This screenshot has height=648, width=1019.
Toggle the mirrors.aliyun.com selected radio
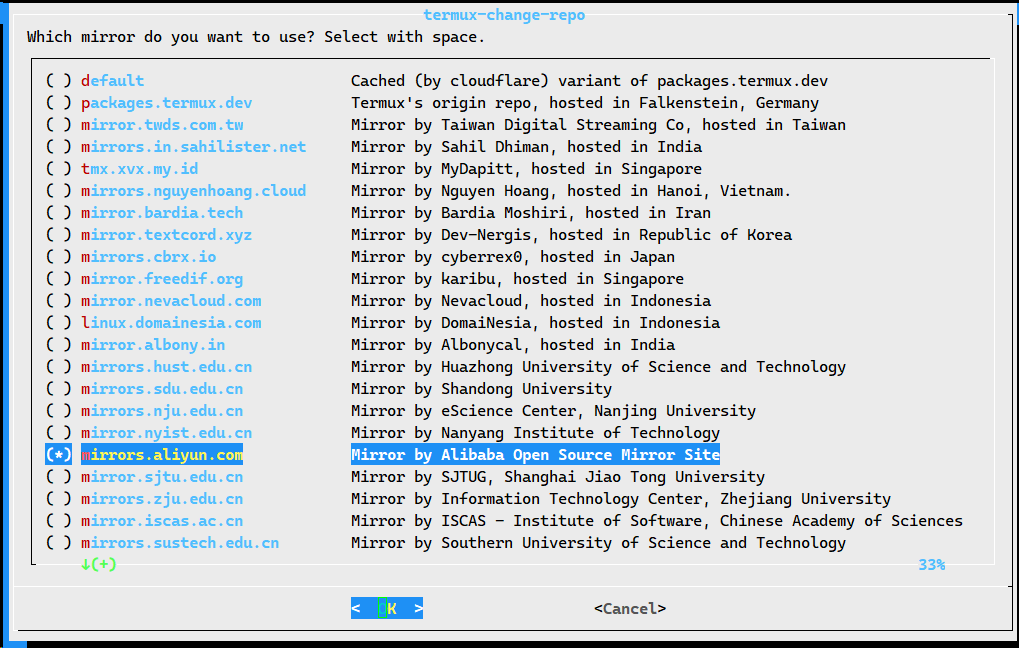[59, 455]
